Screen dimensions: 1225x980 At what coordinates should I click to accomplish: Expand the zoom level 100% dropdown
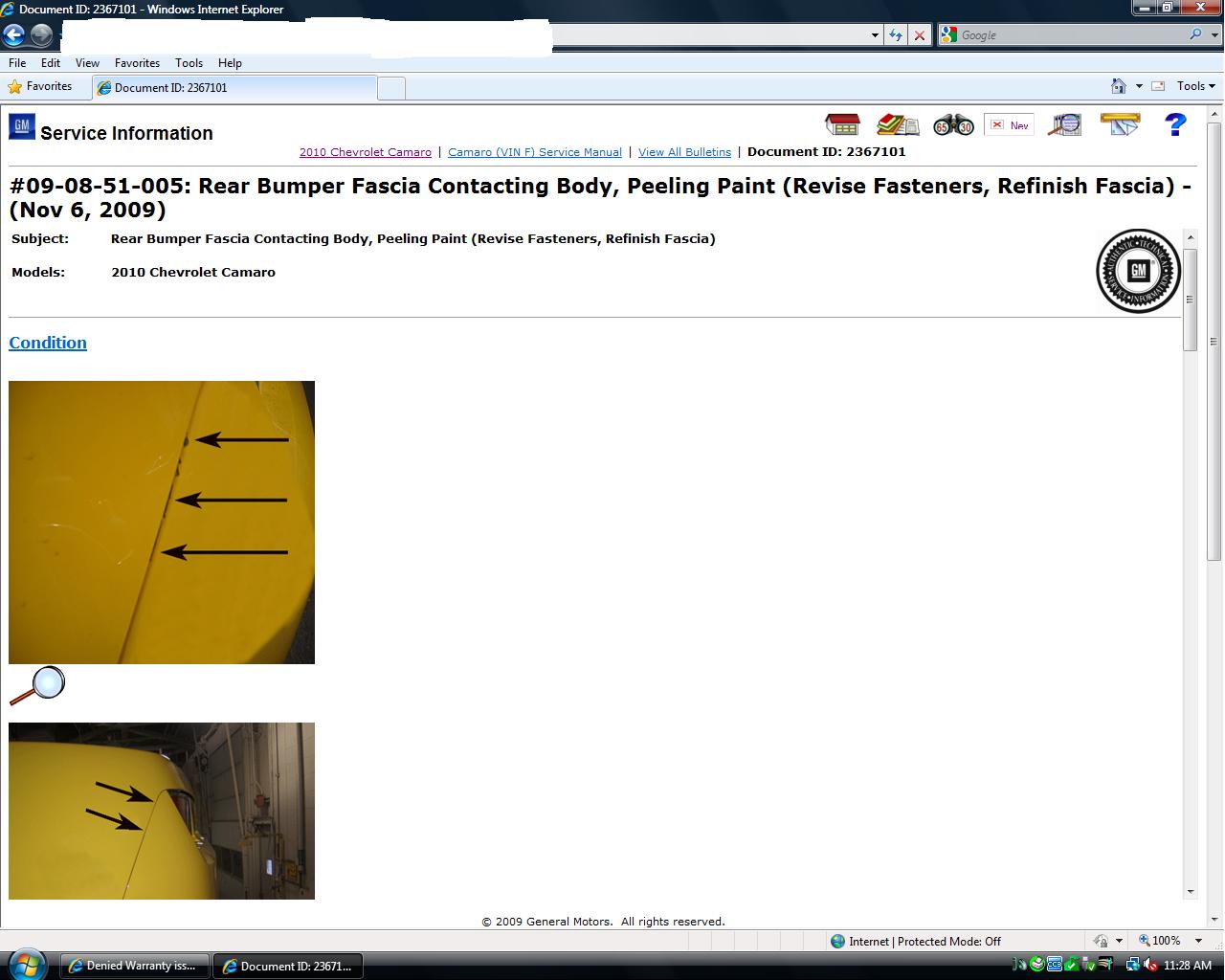(1198, 941)
